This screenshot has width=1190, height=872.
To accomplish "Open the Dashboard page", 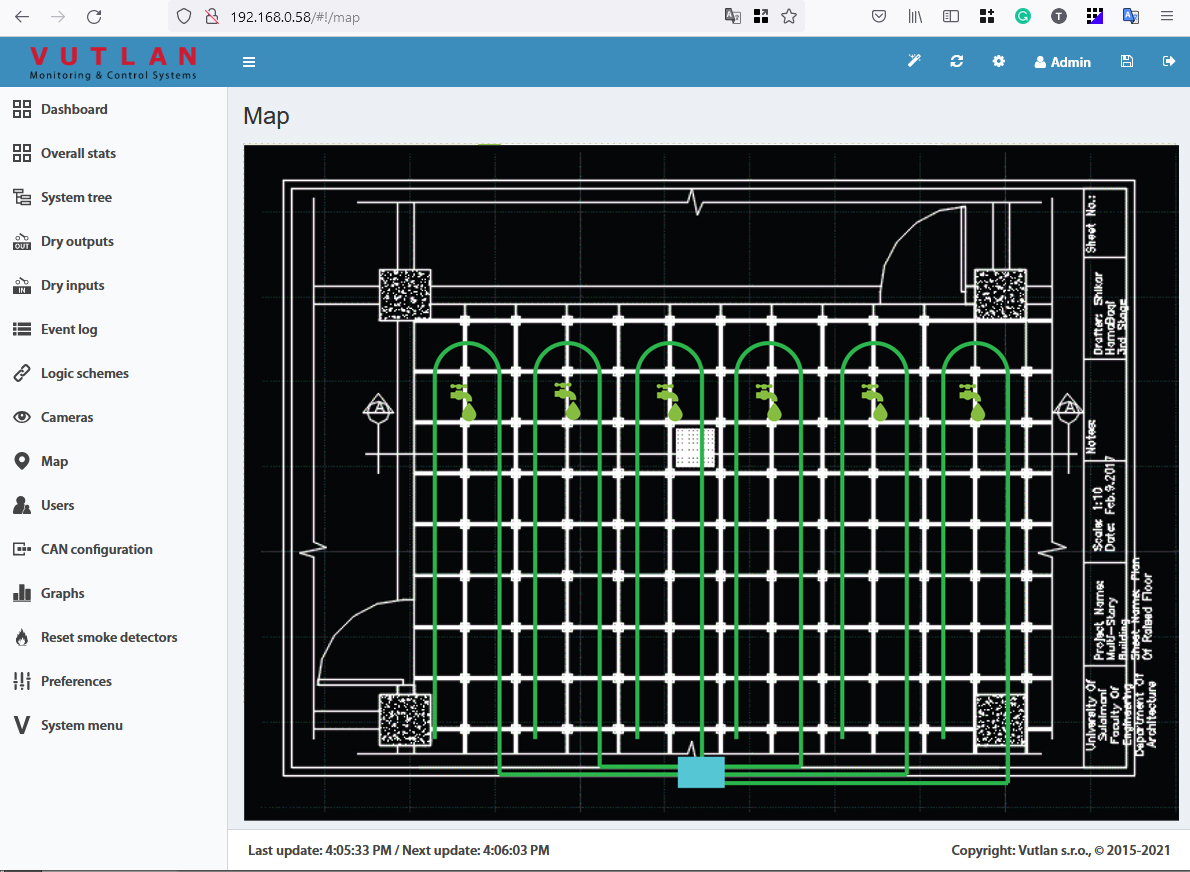I will (x=74, y=109).
